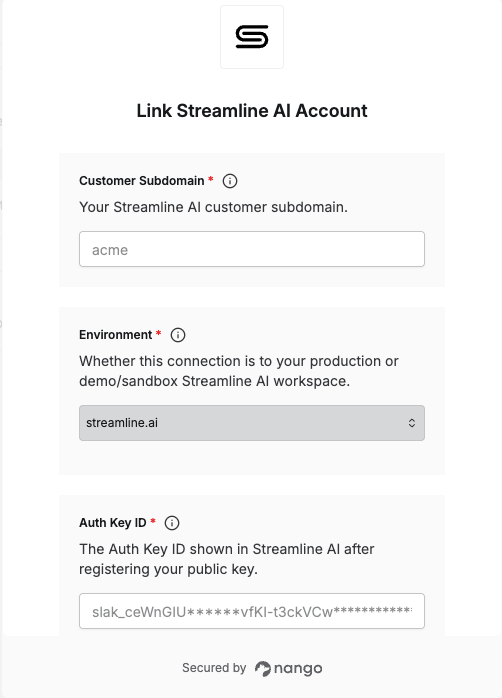Image resolution: width=502 pixels, height=698 pixels.
Task: Show the Environment info tooltip icon
Action: point(178,335)
